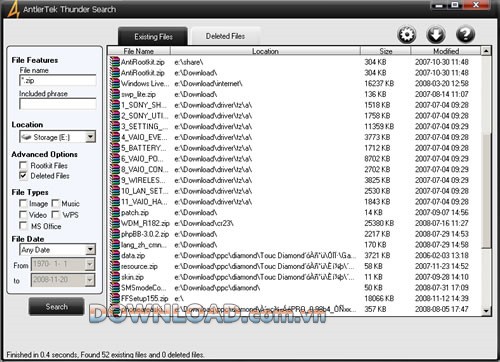
Task: Sort by the Size column header
Action: click(386, 51)
